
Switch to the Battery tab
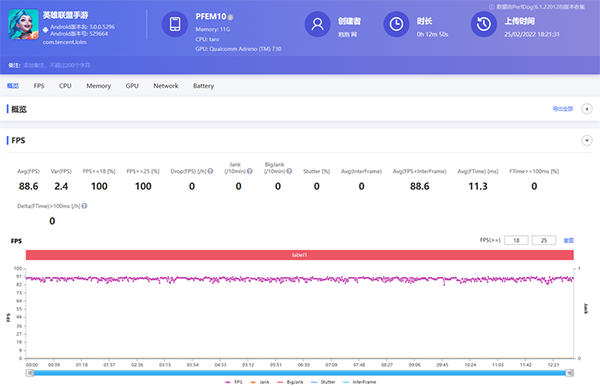pyautogui.click(x=203, y=86)
